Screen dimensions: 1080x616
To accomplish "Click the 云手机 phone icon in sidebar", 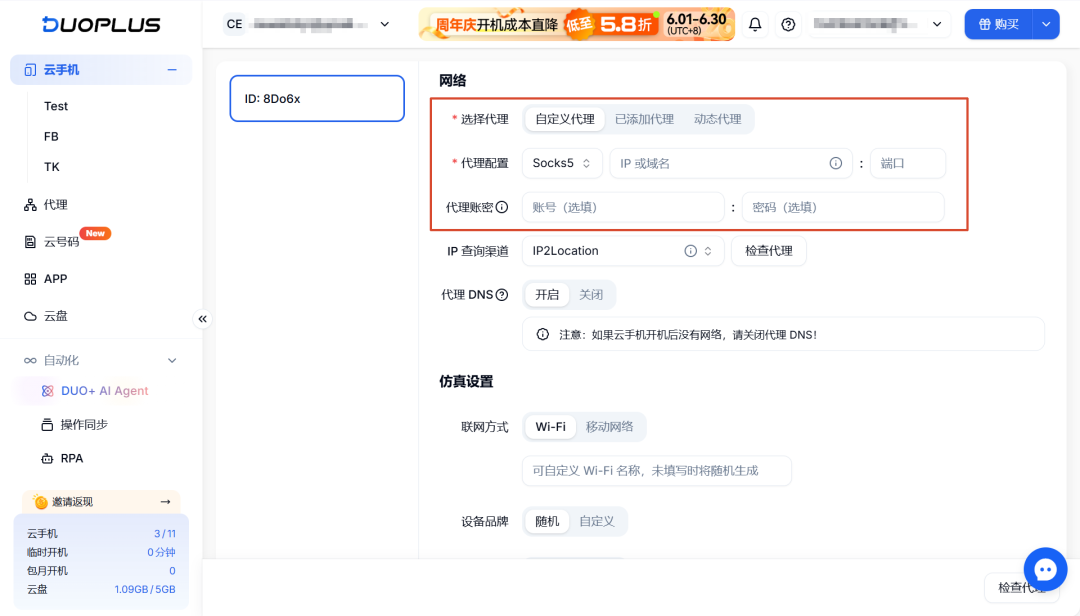I will pyautogui.click(x=30, y=70).
